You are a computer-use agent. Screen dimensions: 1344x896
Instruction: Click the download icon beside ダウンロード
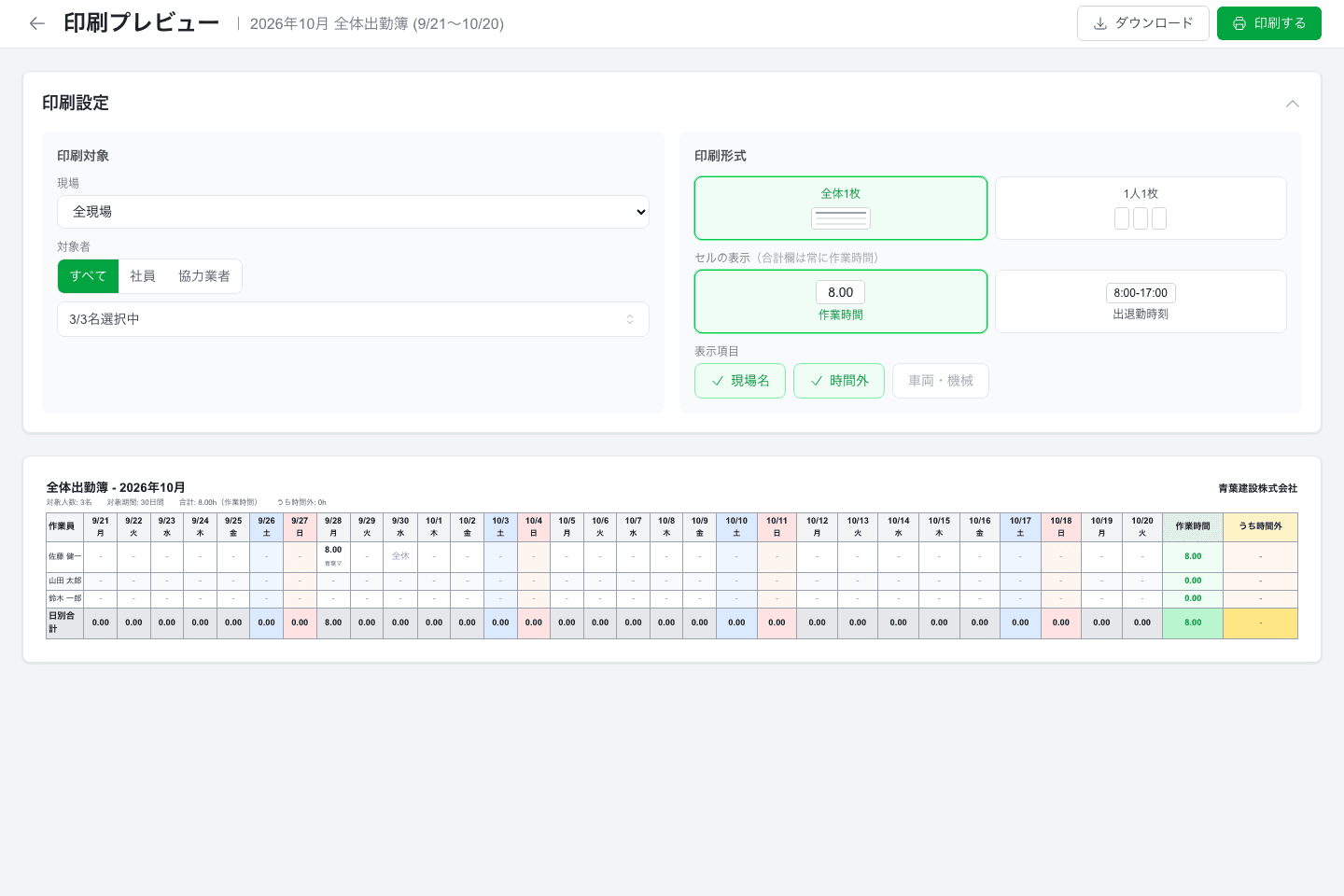coord(1100,23)
